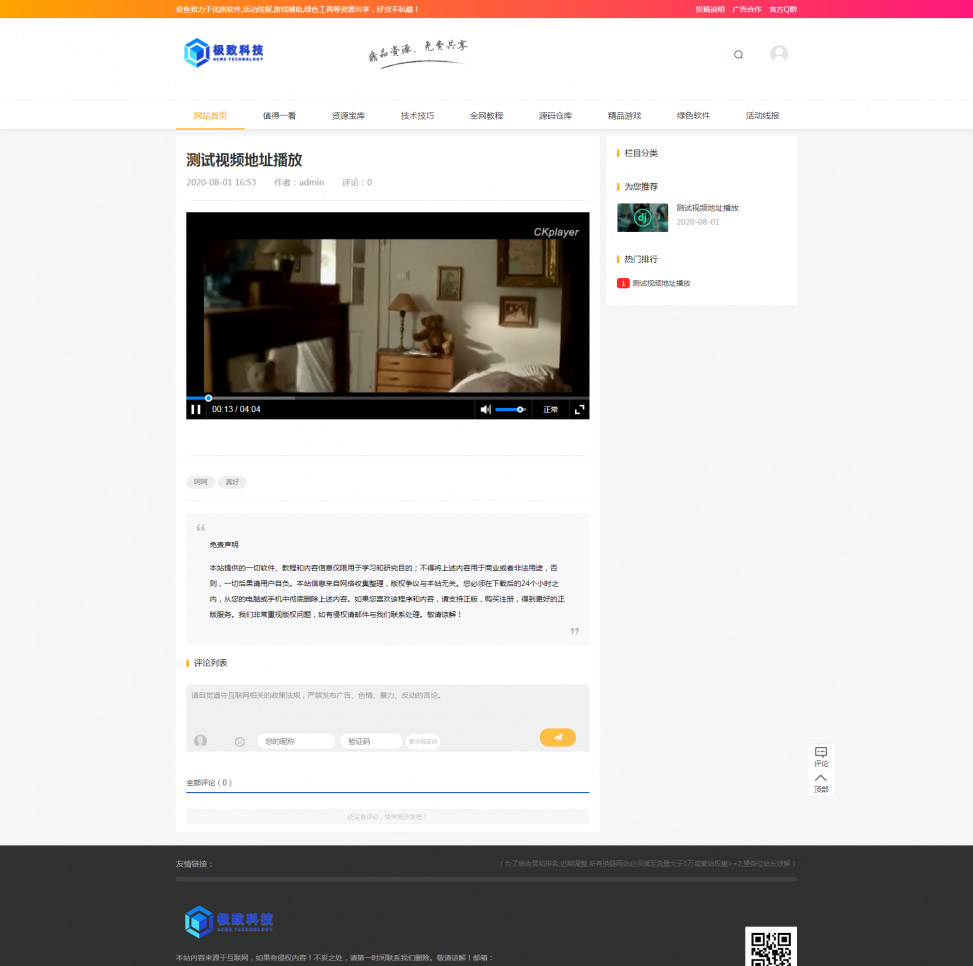Click the 呵呵 tag
Screen dimensions: 973x966
coord(200,482)
